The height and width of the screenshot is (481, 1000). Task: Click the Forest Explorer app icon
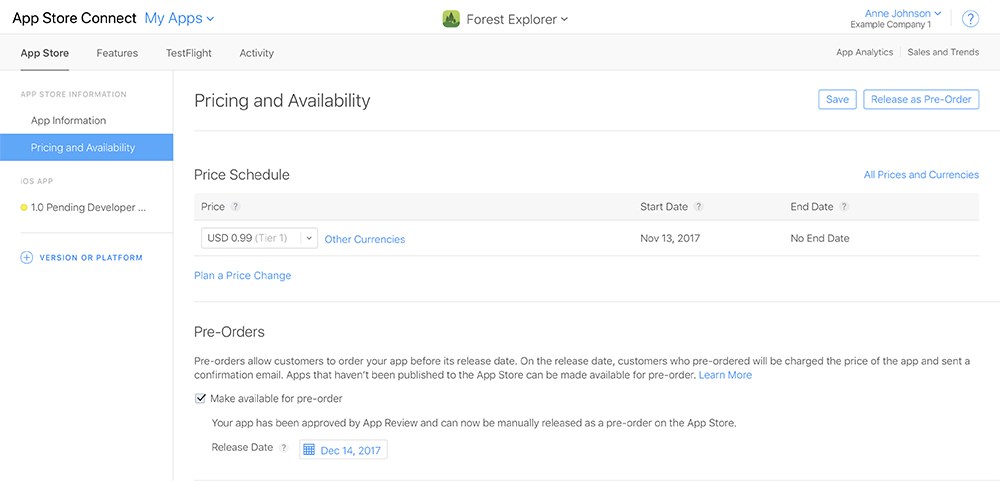451,19
